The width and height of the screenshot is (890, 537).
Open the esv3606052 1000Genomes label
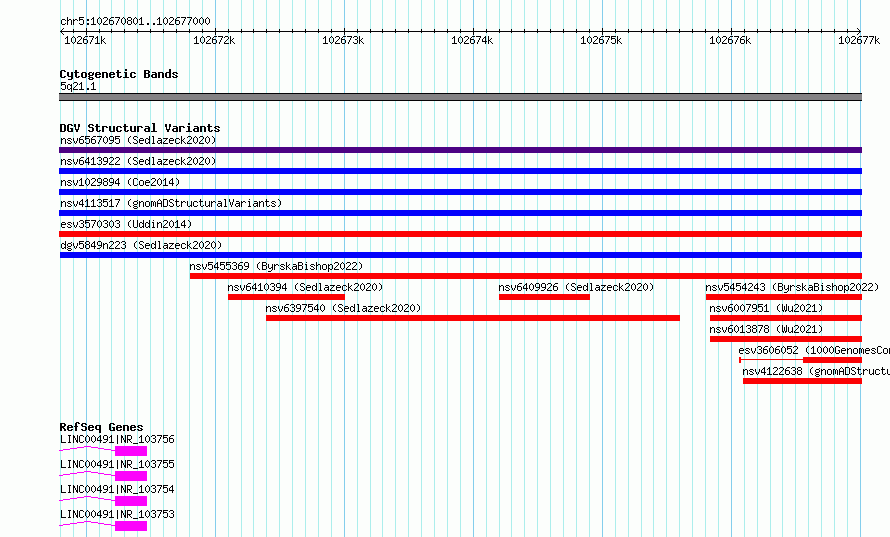(x=814, y=350)
